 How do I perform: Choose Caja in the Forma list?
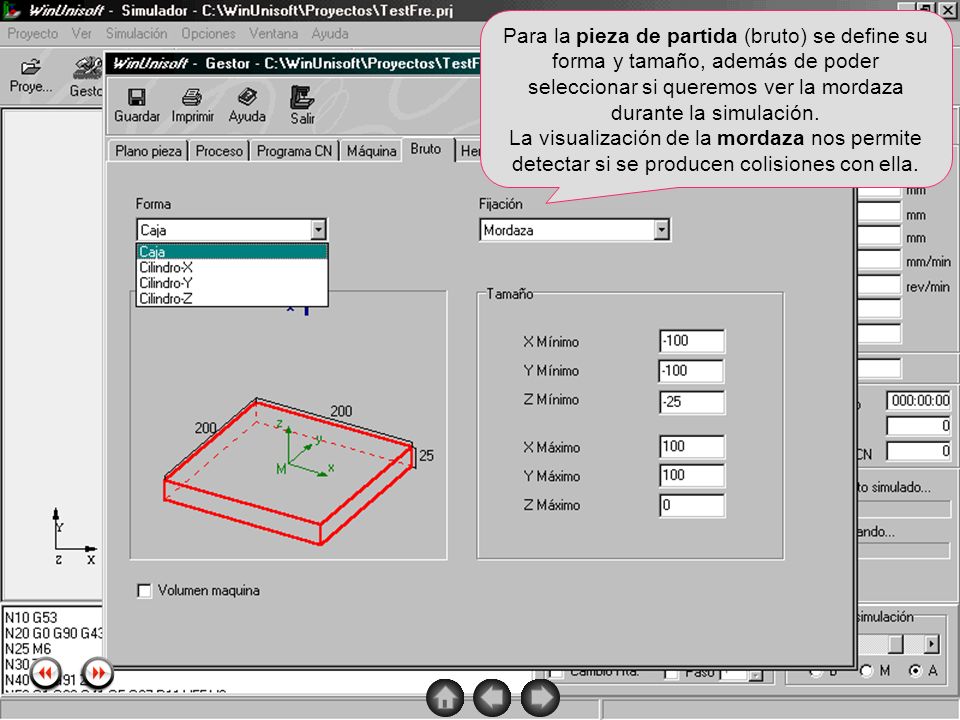pyautogui.click(x=232, y=252)
